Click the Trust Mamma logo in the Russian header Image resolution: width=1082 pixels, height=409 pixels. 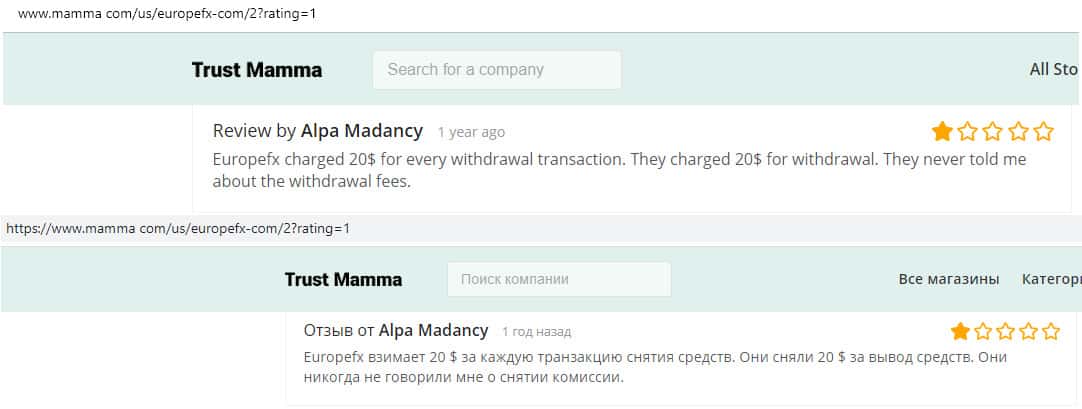click(343, 279)
